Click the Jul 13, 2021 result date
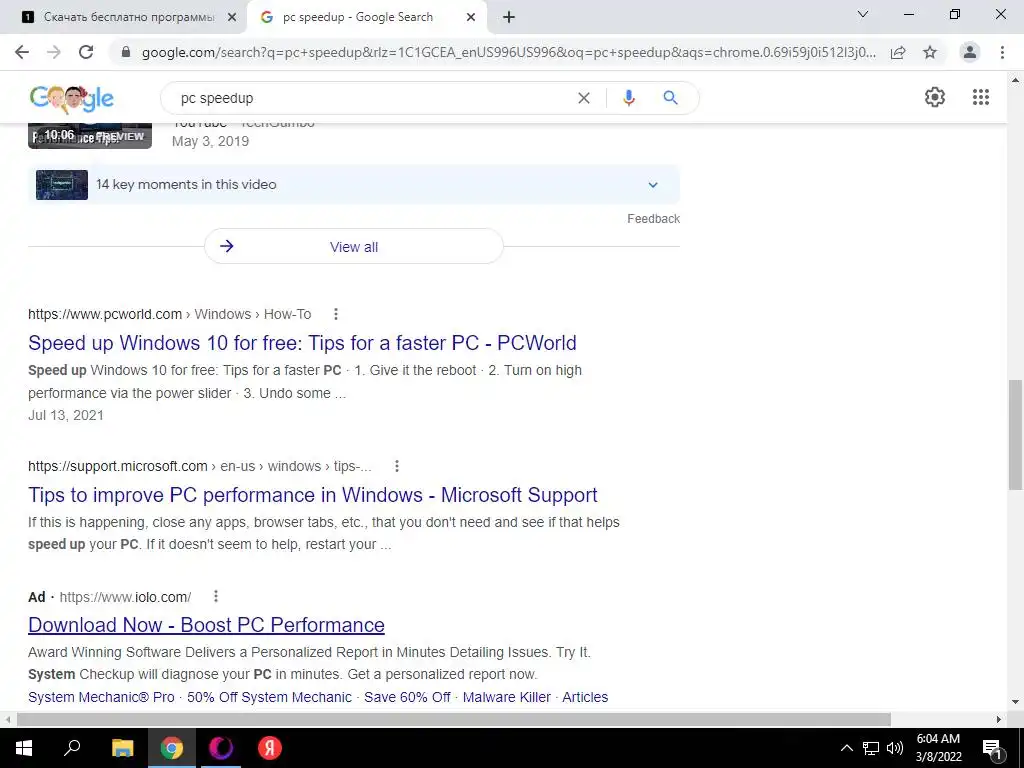Viewport: 1024px width, 768px height. (66, 415)
